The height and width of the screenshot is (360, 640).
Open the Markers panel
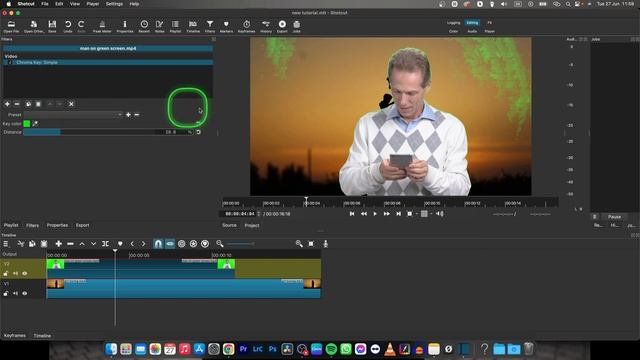[226, 27]
